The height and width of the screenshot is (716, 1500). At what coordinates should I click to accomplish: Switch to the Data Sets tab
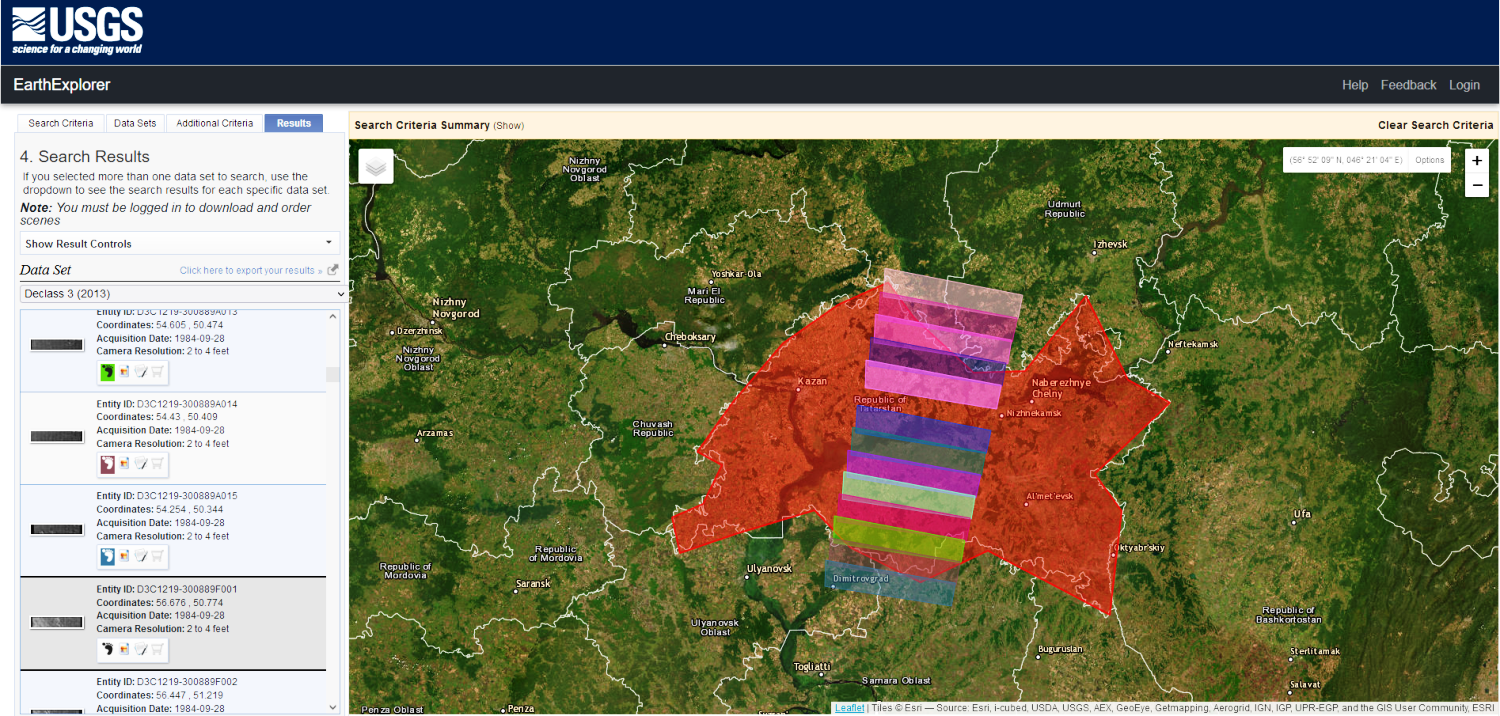click(x=135, y=123)
